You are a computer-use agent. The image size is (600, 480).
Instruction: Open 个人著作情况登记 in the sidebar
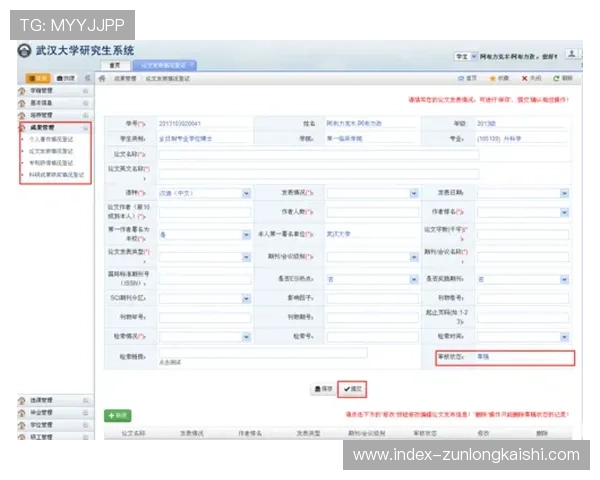click(x=51, y=139)
